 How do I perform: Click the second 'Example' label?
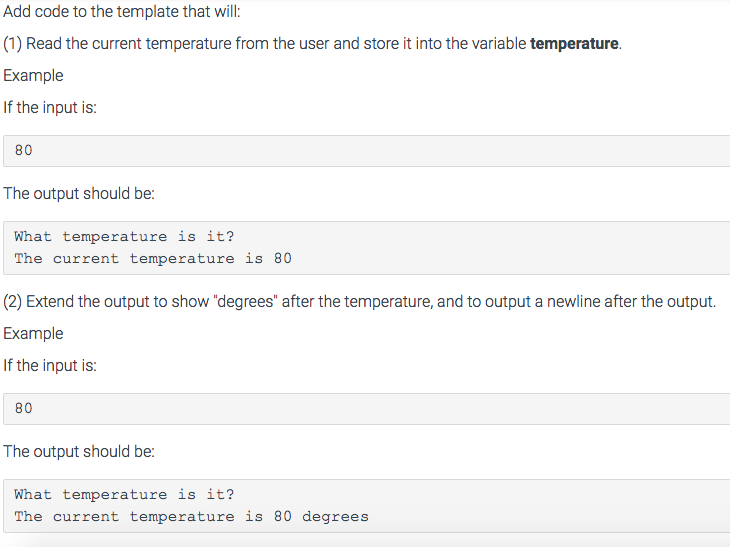(33, 333)
